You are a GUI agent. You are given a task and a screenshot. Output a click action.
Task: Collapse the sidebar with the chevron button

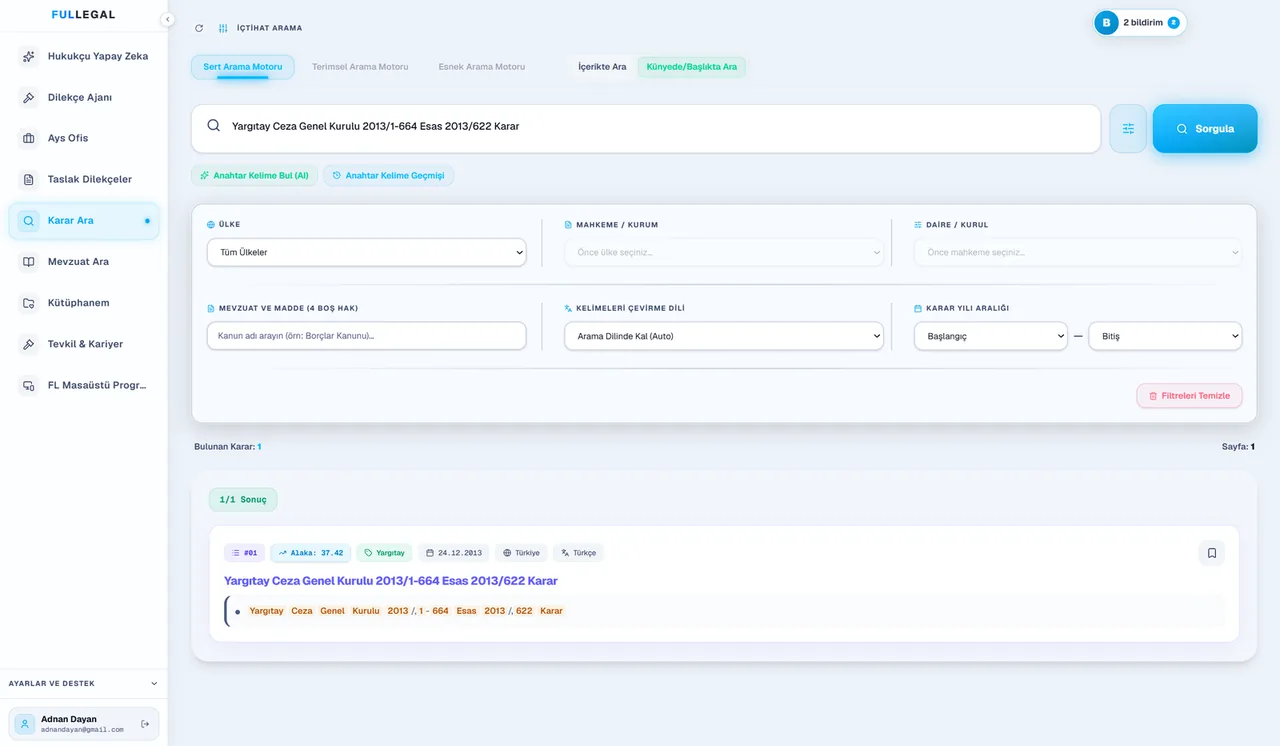[167, 19]
